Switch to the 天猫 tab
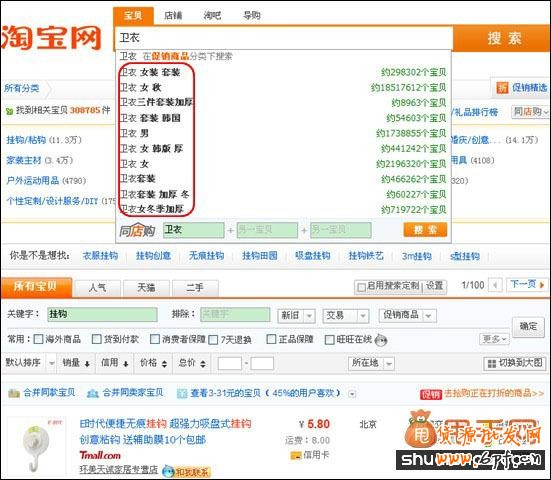The width and height of the screenshot is (551, 480). pos(146,288)
